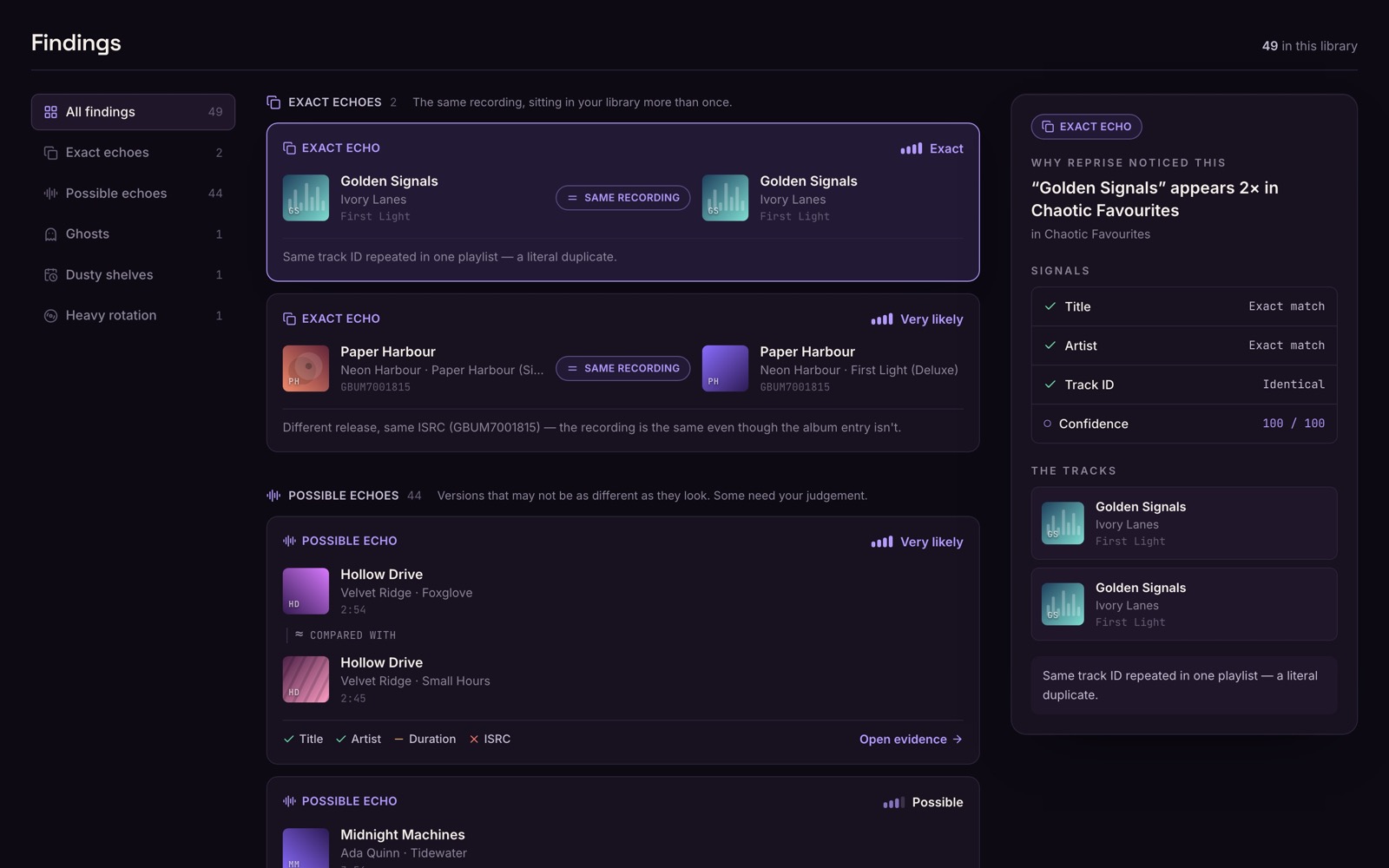Open the Small Hours Hollow Drive artwork

pos(306,679)
